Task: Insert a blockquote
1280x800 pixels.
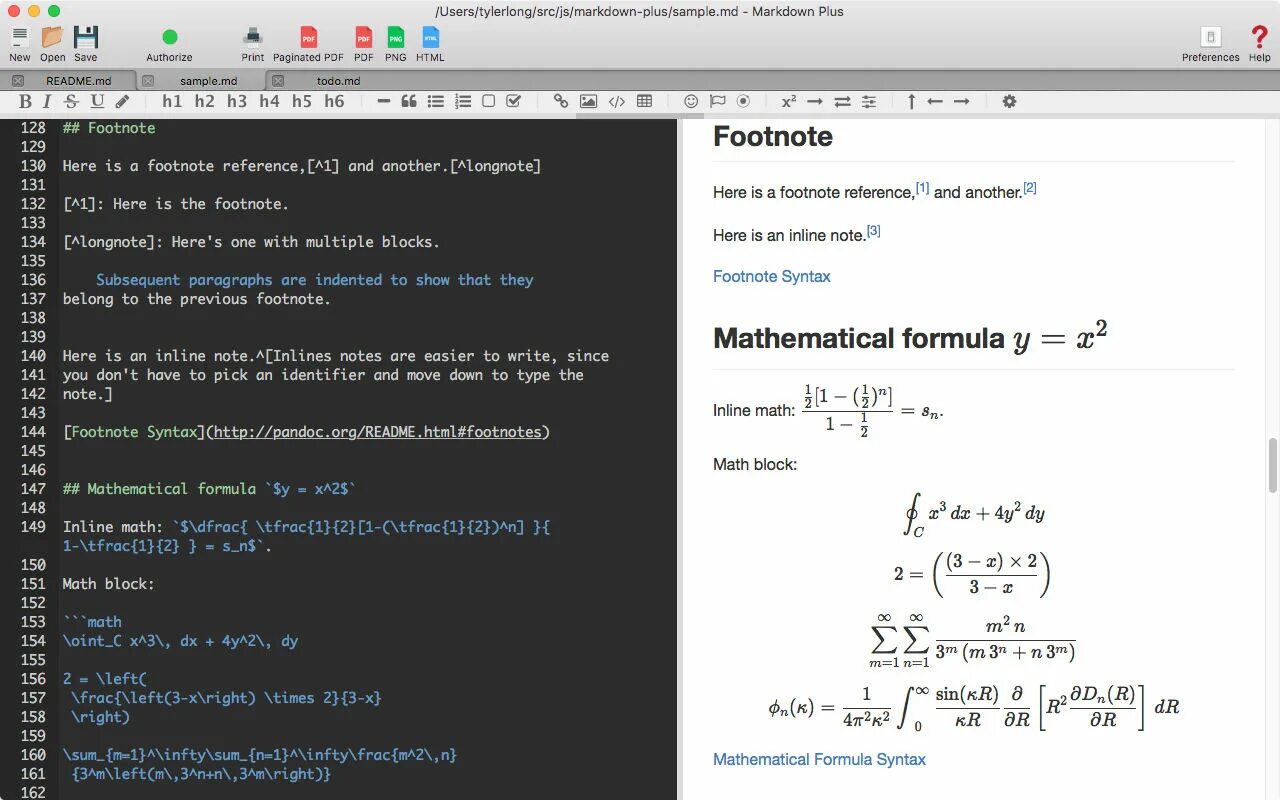Action: point(408,101)
